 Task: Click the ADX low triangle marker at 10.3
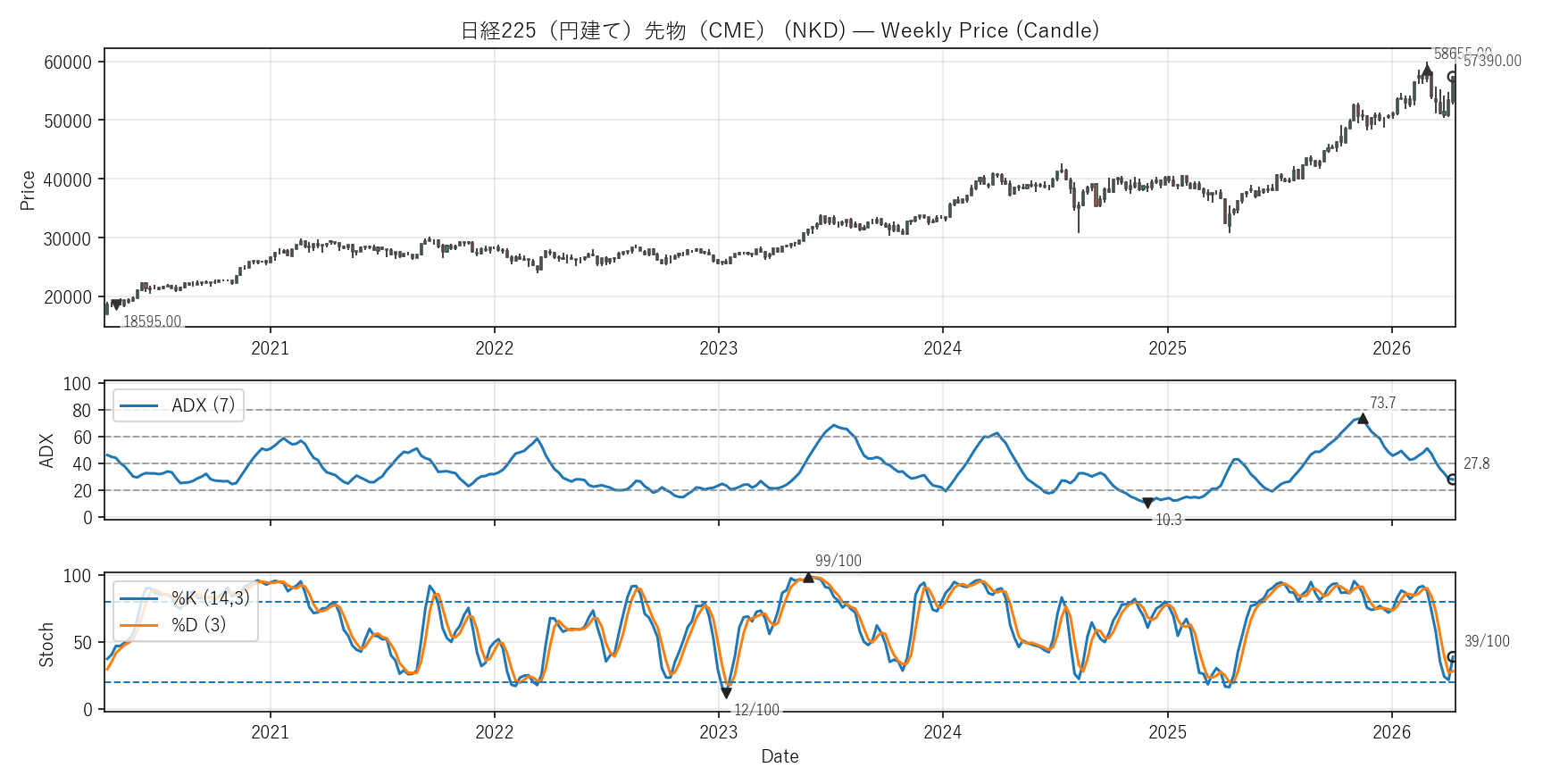pyautogui.click(x=1148, y=503)
